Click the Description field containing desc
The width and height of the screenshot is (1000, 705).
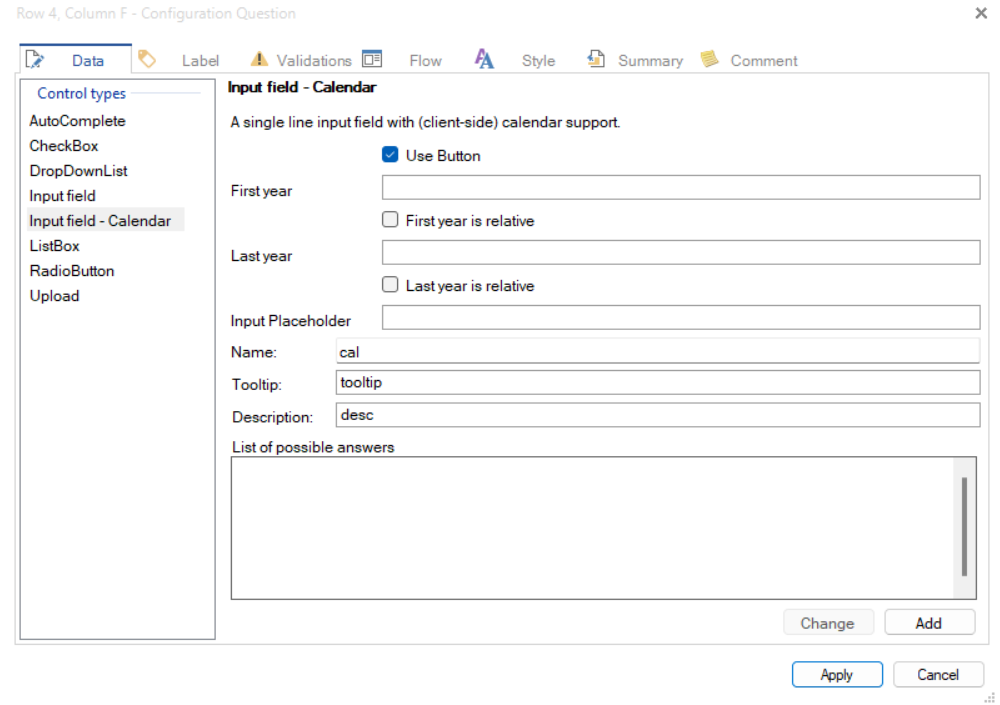pos(658,415)
